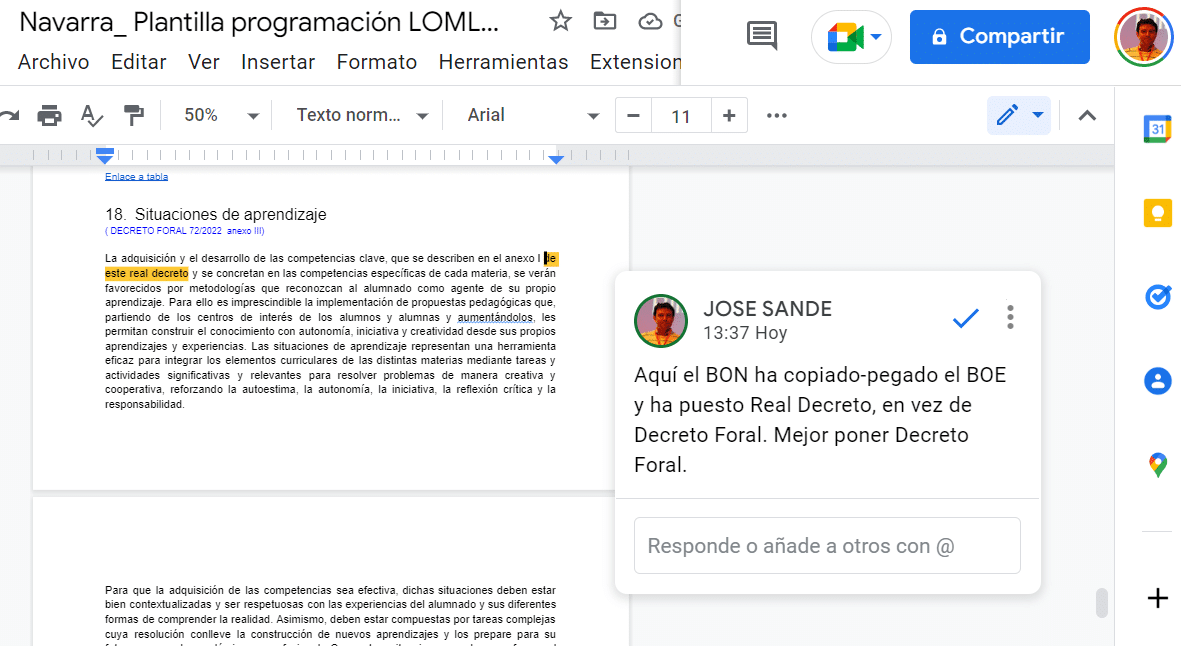Click the comment reply input field

pyautogui.click(x=827, y=546)
